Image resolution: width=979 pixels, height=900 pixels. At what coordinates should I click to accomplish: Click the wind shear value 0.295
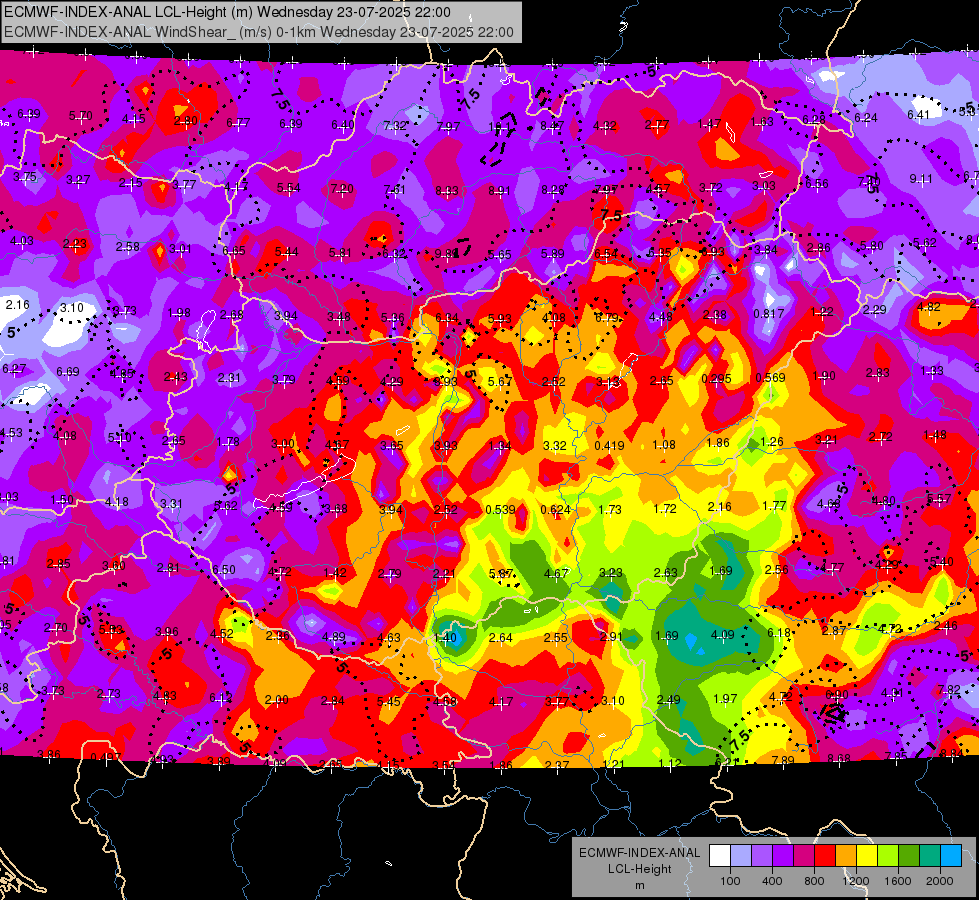pyautogui.click(x=716, y=379)
